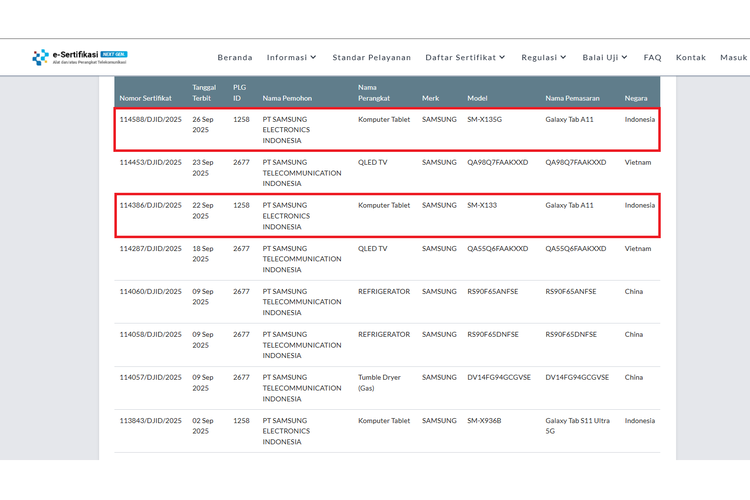Click Galaxy Tab A11 in SM-X133 row
The image size is (750, 500).
(569, 205)
